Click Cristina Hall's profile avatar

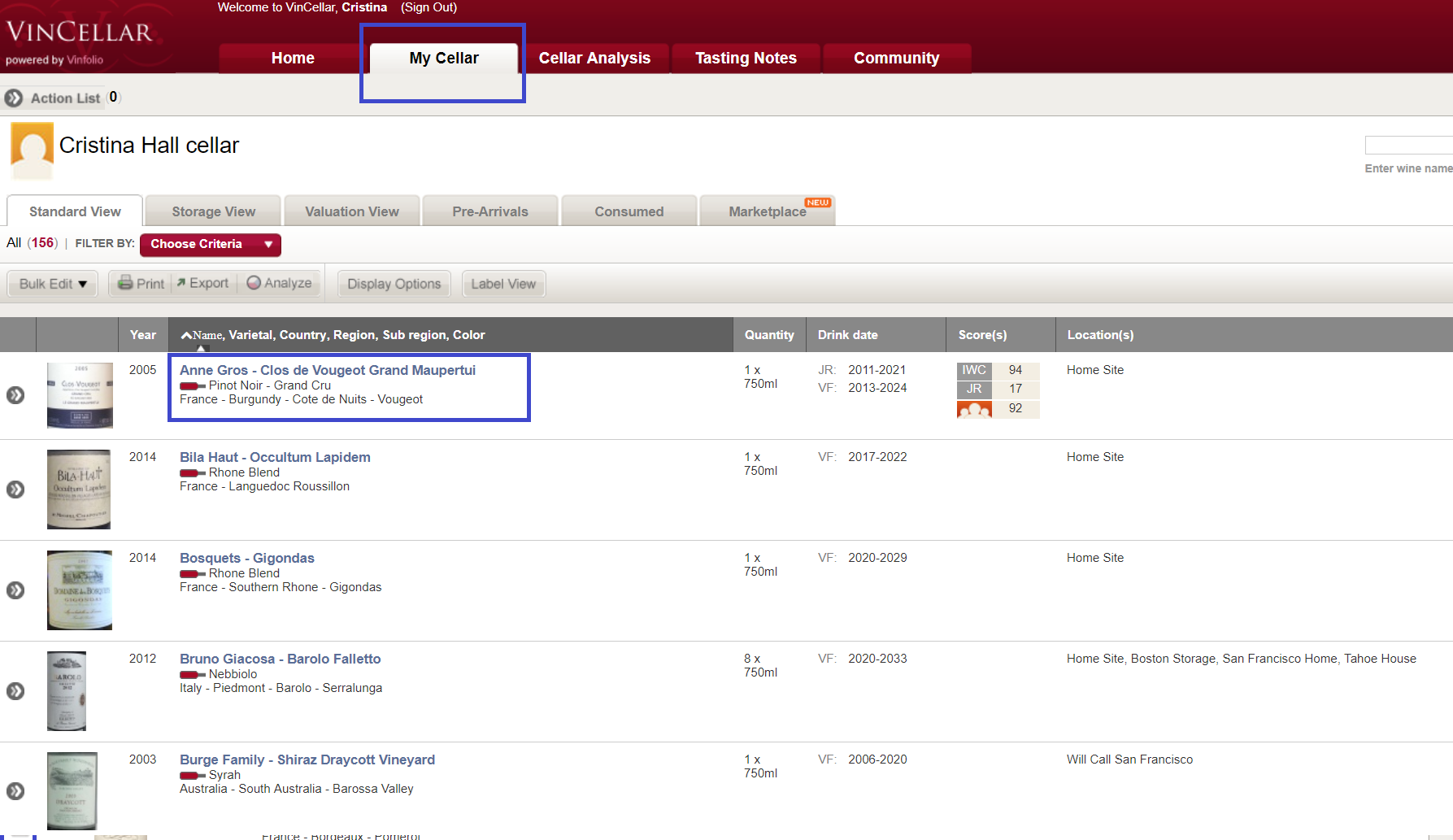(x=33, y=150)
